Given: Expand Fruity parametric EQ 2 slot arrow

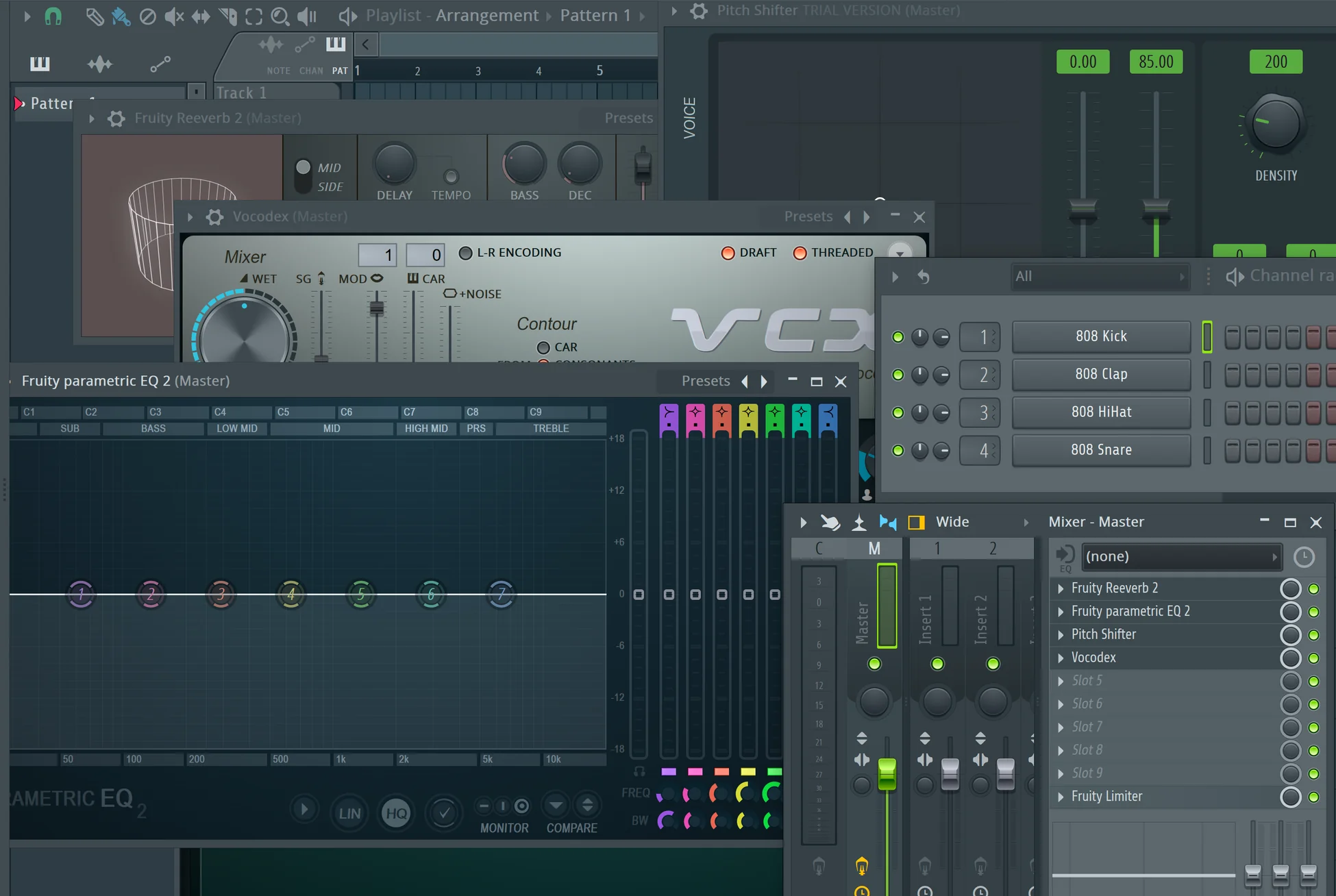Looking at the screenshot, I should pos(1061,612).
